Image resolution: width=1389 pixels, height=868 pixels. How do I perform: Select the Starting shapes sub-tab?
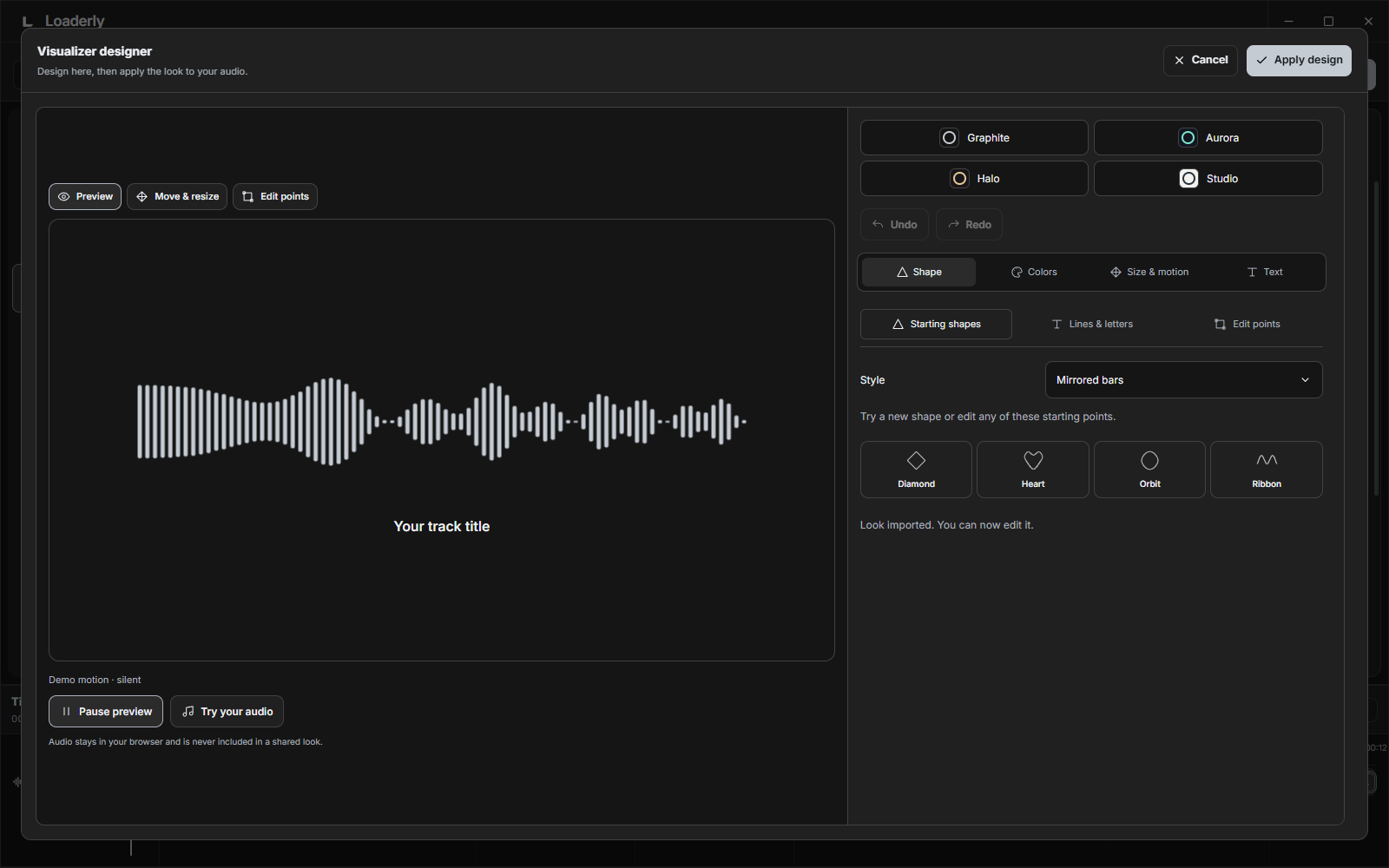coord(936,325)
